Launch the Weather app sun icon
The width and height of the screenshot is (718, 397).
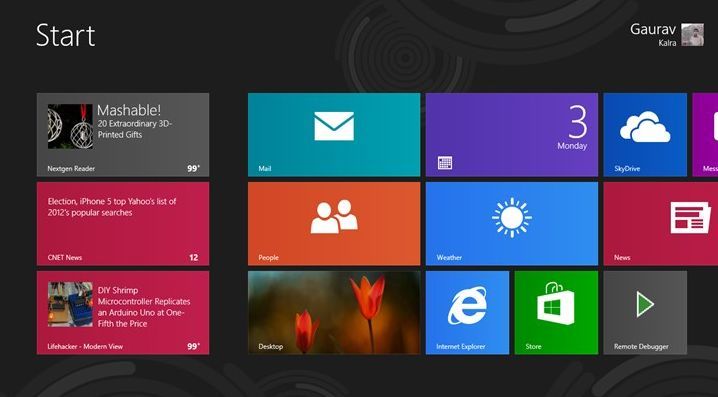tap(511, 218)
